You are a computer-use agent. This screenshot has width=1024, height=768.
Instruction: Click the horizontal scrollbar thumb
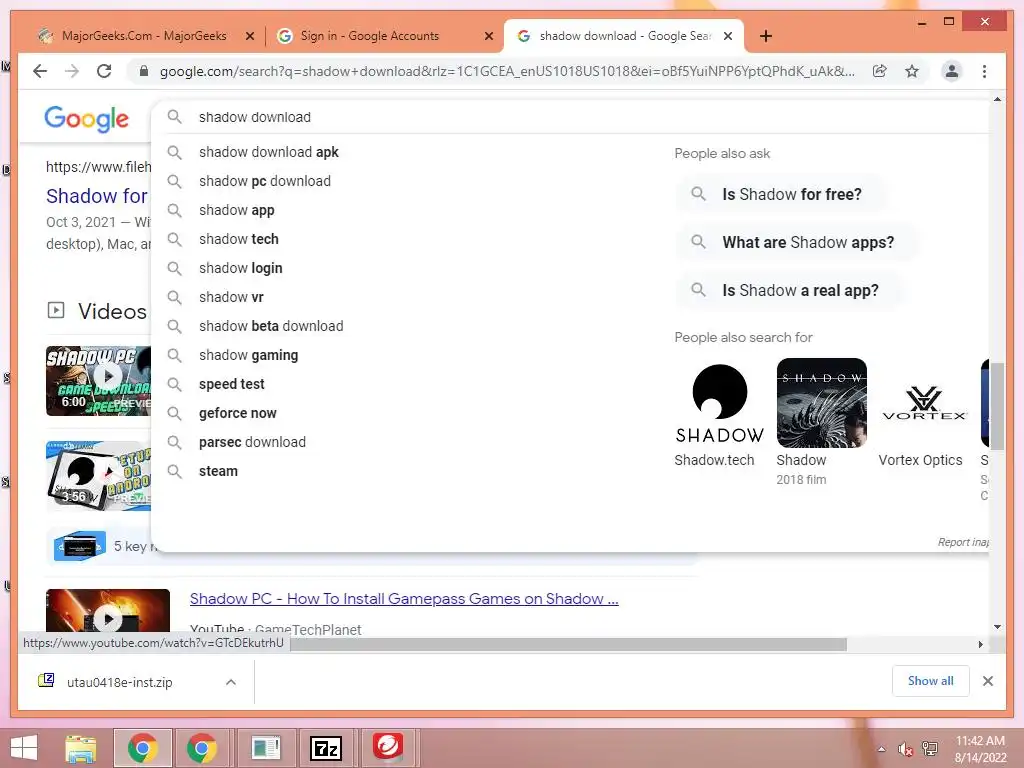tap(568, 645)
